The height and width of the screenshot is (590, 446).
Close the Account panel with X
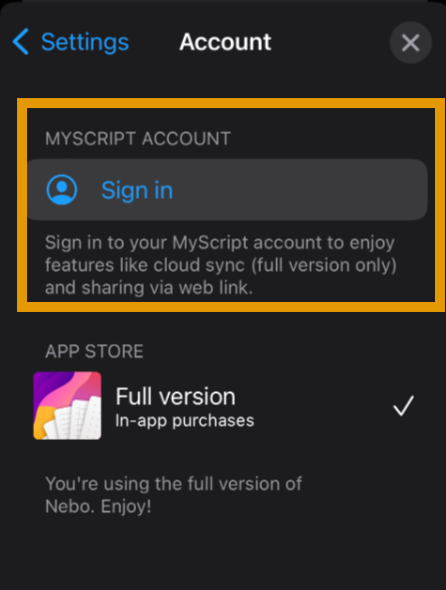[x=411, y=43]
